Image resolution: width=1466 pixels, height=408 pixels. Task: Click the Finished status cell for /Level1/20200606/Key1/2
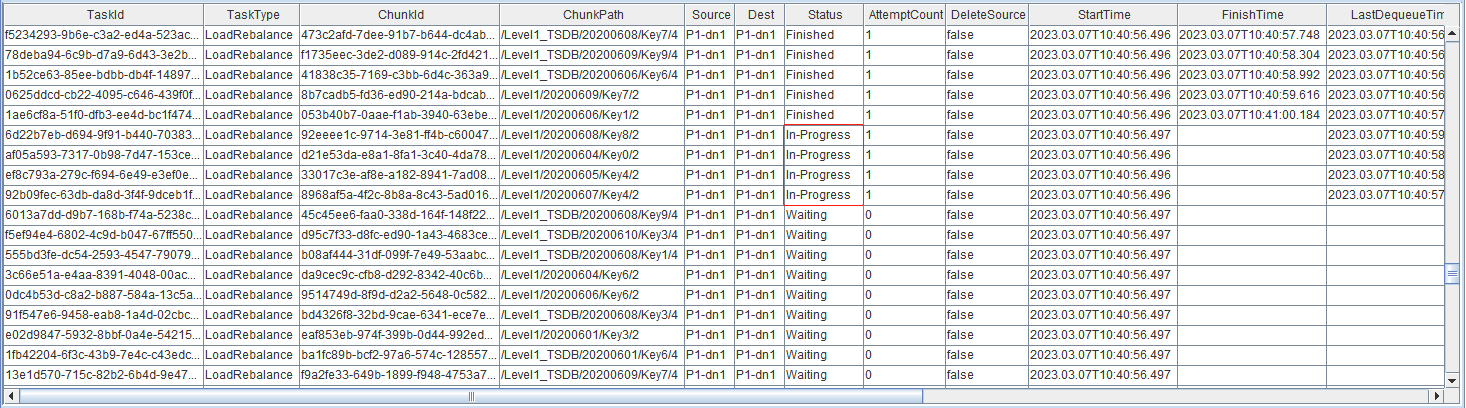click(x=823, y=115)
